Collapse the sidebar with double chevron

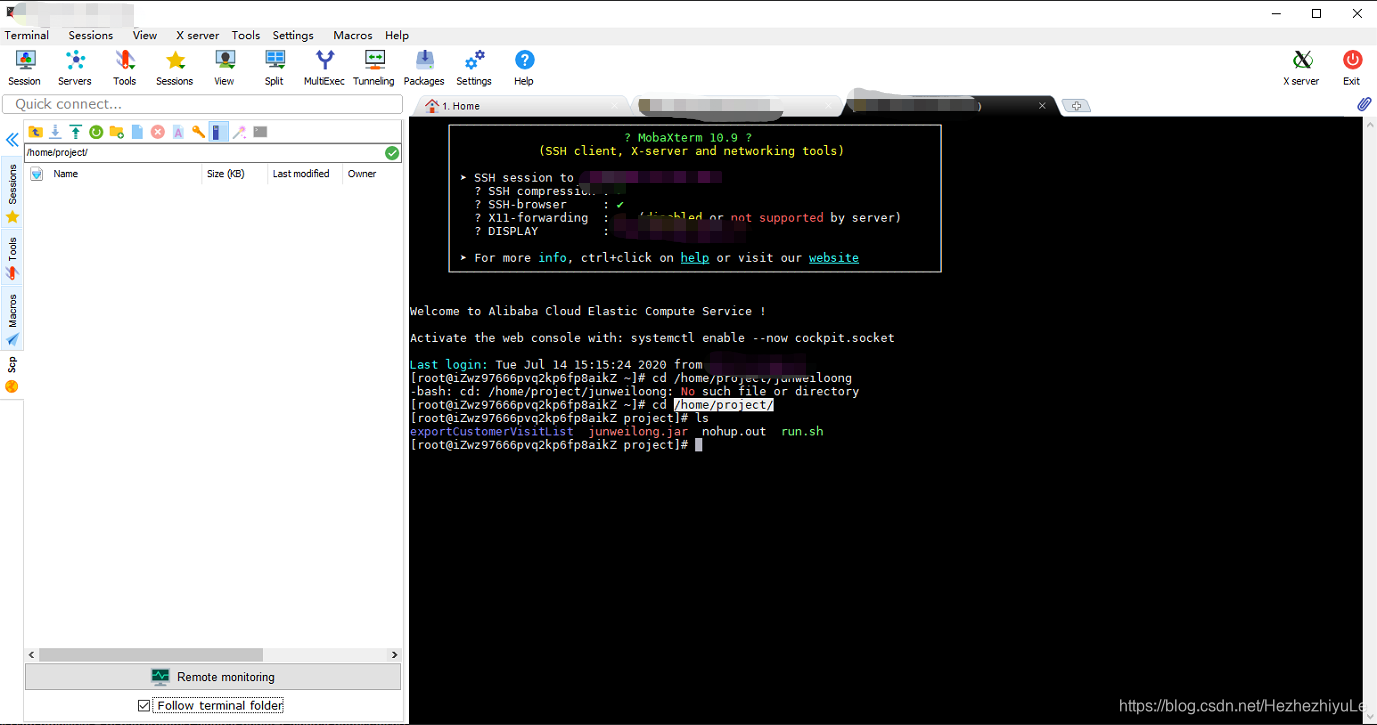coord(12,140)
